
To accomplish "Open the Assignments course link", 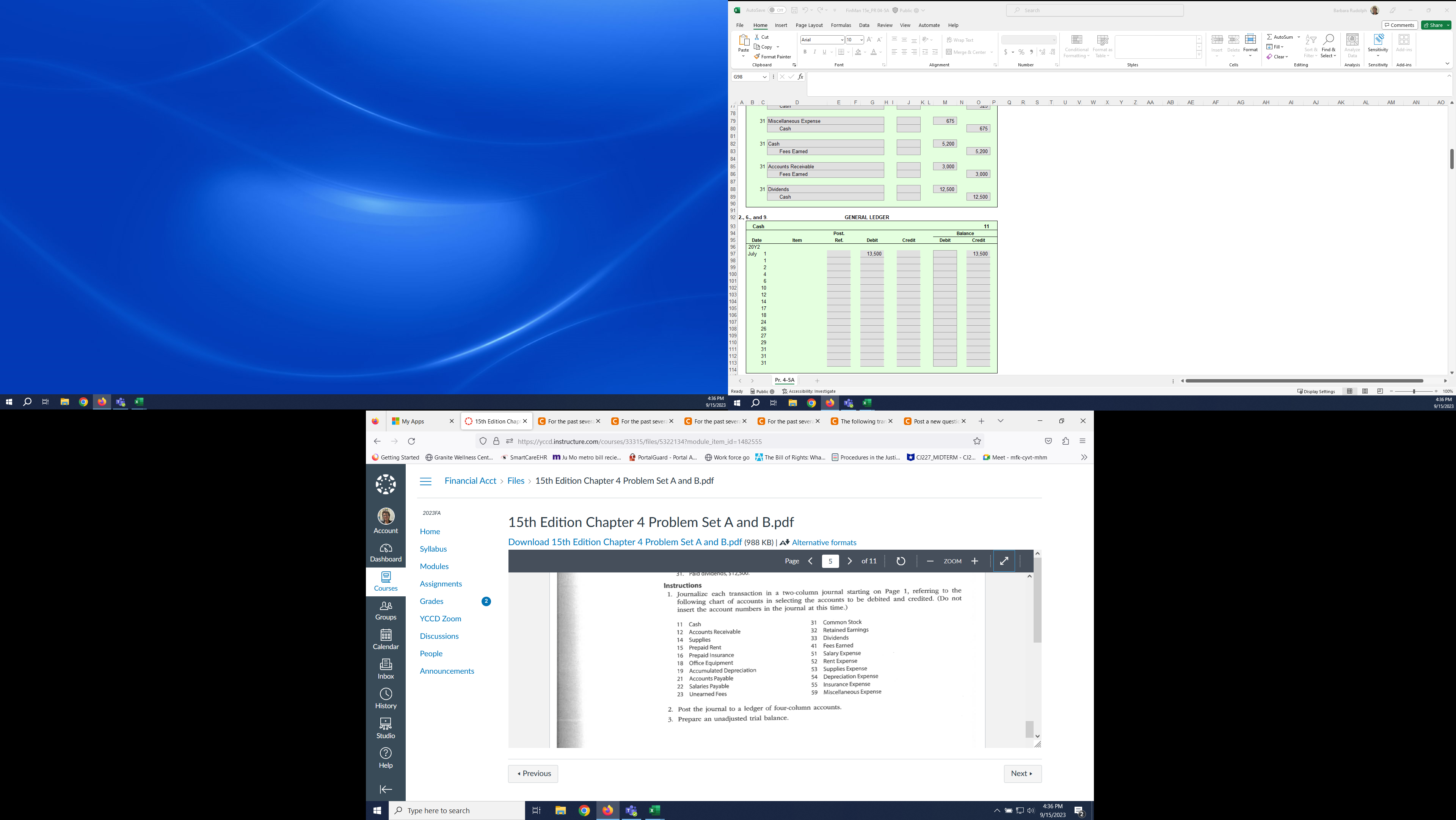I will click(440, 584).
